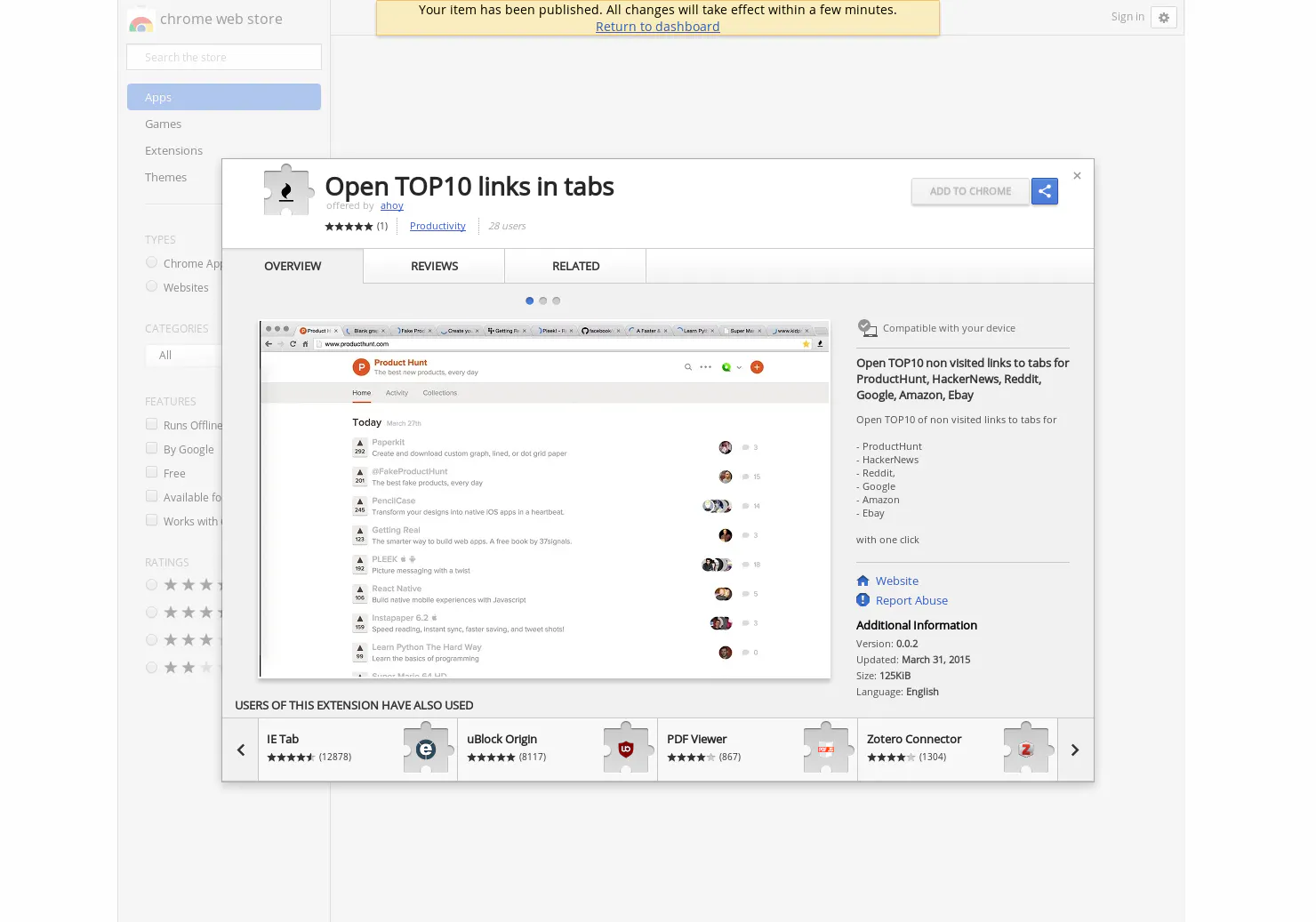Image resolution: width=1316 pixels, height=922 pixels.
Task: Click the Add to Chrome button
Action: coord(970,191)
